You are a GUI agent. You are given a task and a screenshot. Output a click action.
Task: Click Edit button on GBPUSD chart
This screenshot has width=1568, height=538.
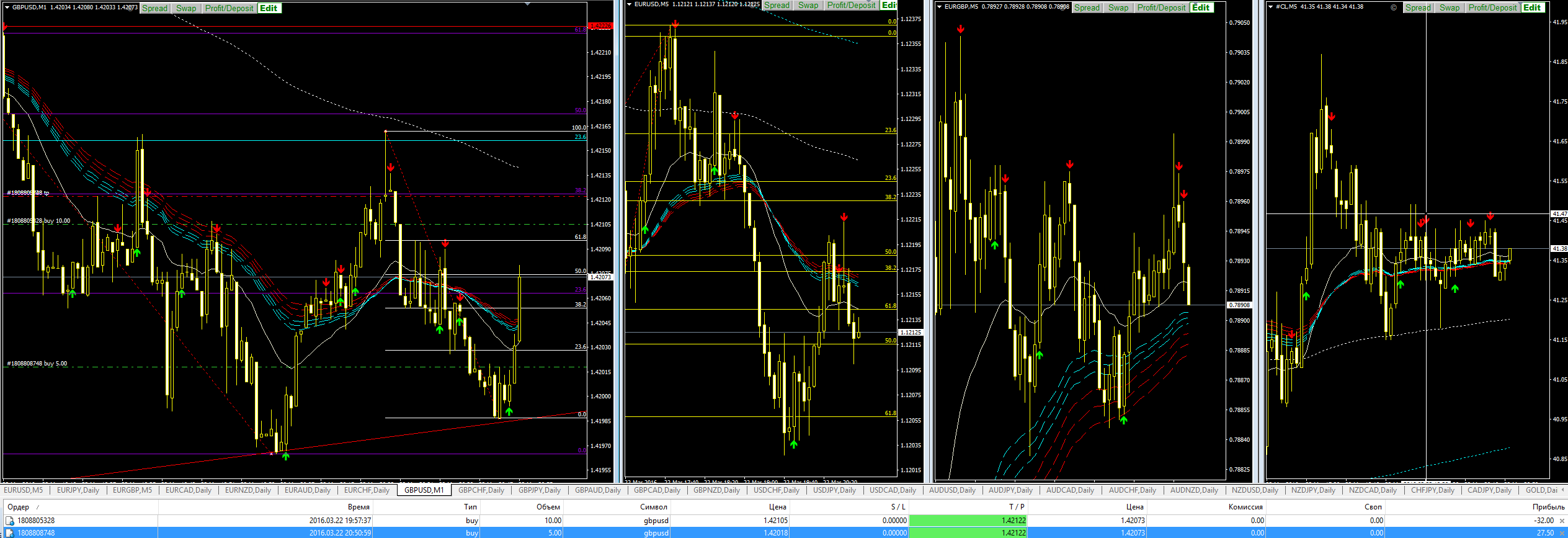point(269,8)
